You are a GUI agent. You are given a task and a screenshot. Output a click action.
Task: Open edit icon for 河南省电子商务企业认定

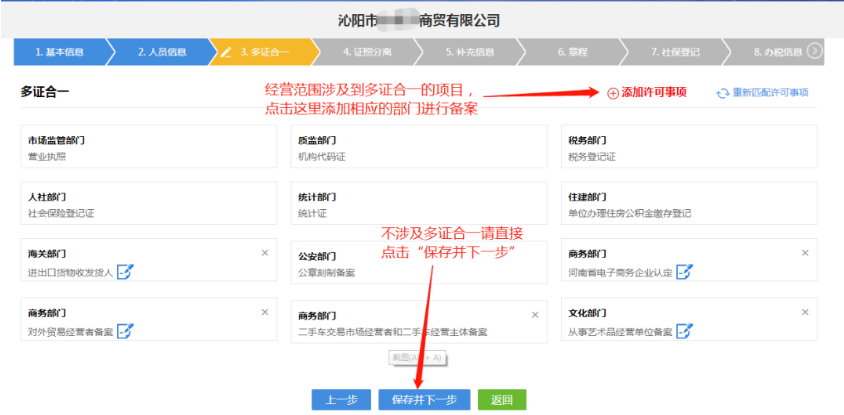pyautogui.click(x=684, y=271)
